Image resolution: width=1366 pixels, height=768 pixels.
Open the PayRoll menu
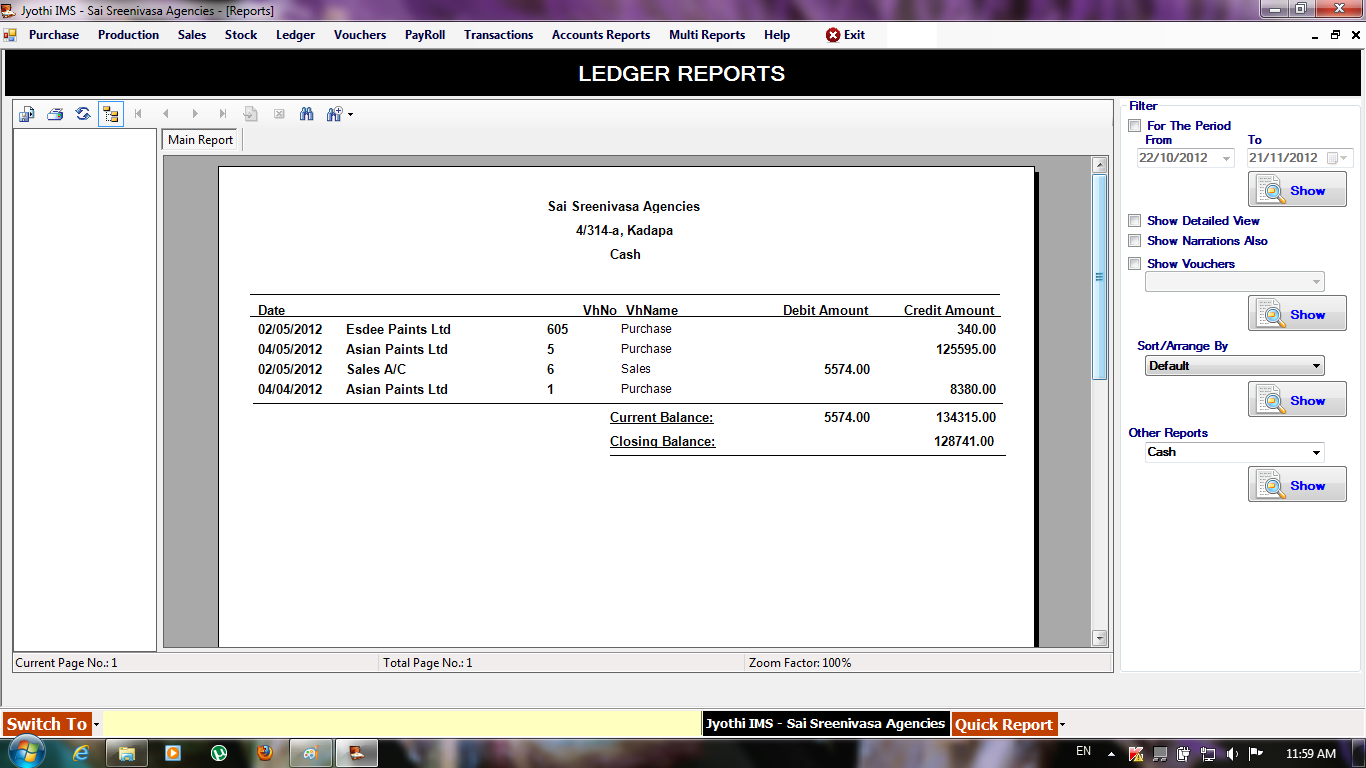point(425,35)
